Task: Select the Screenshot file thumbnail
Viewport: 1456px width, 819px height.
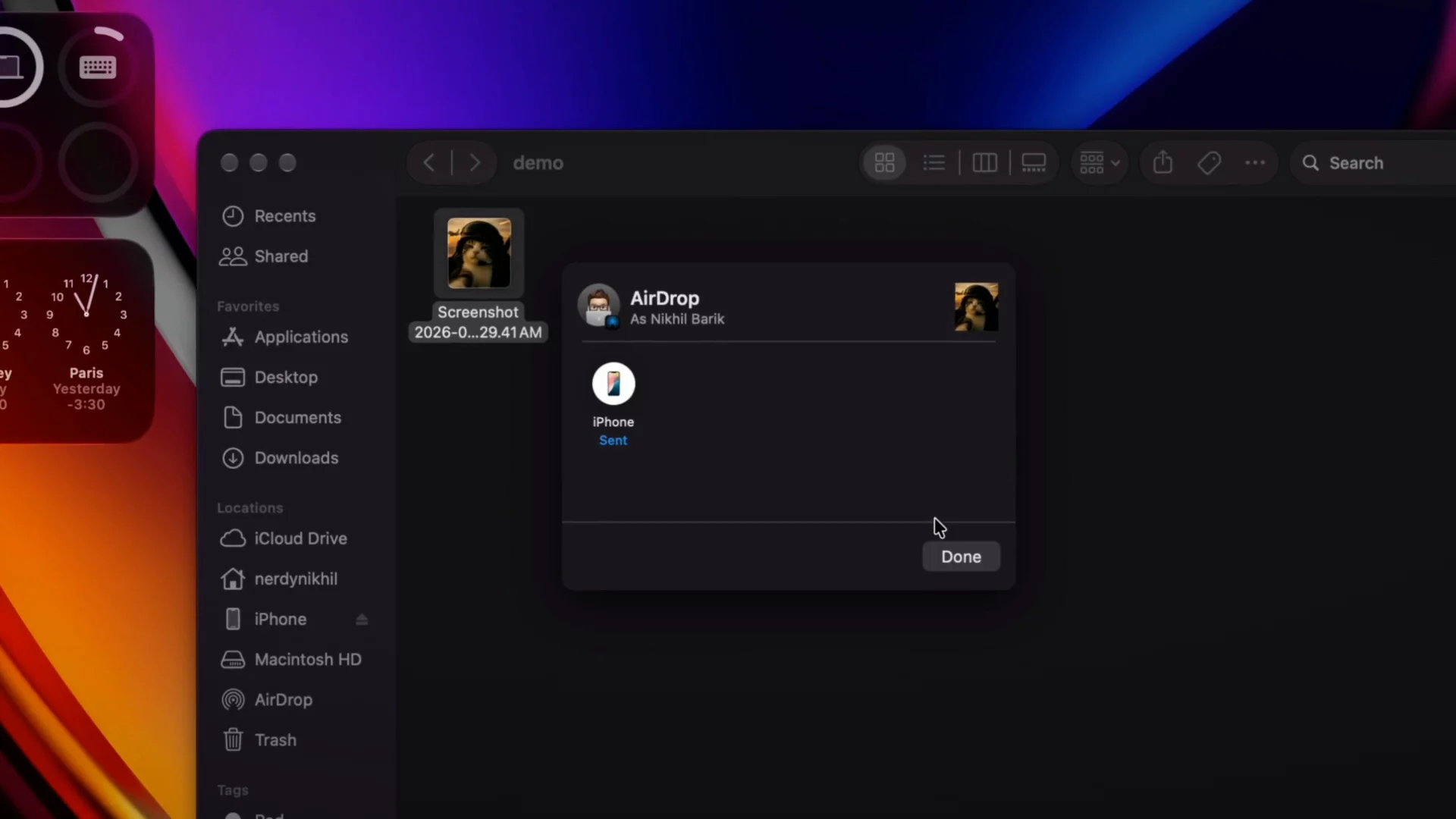Action: 479,253
